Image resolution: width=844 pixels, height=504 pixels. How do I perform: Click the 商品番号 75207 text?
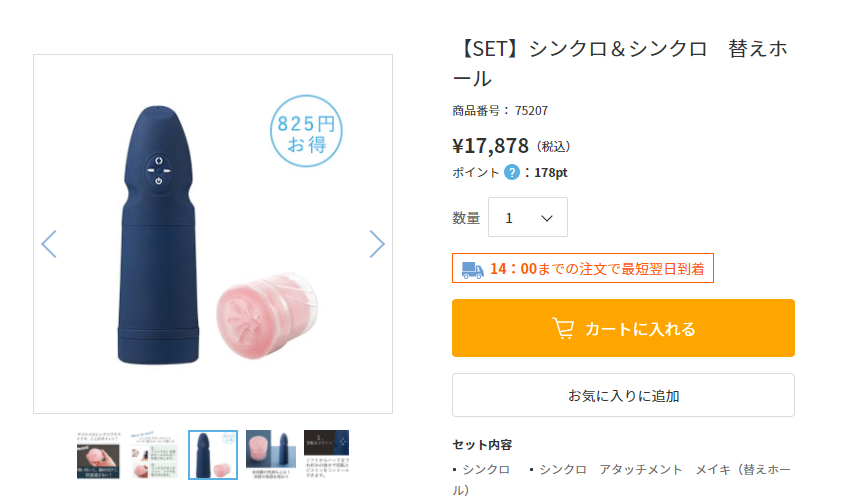coord(500,111)
